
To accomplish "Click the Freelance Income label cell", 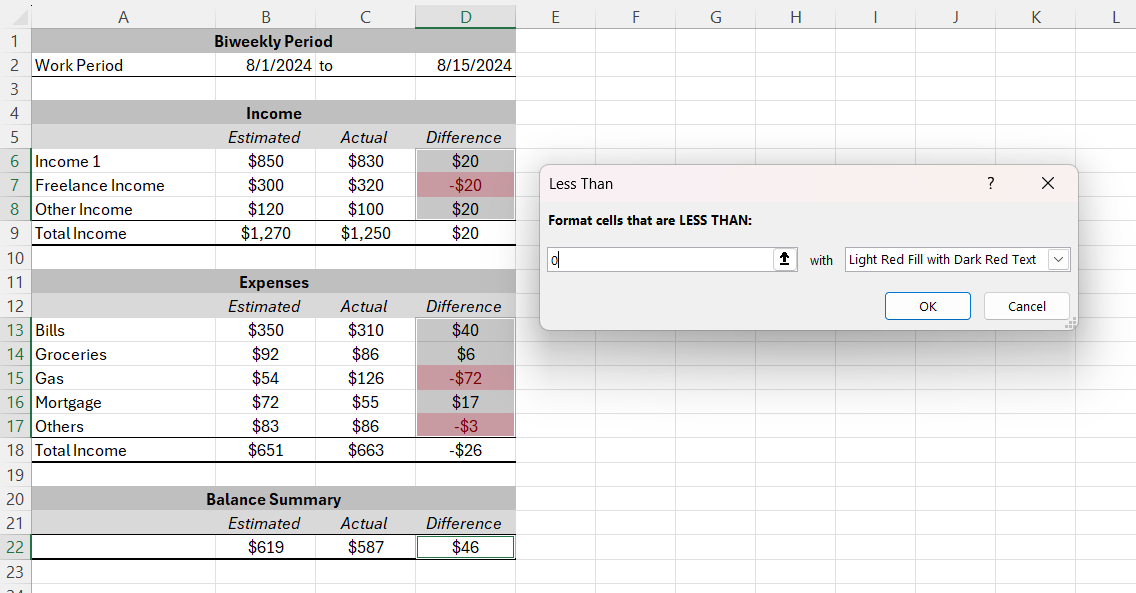I will pos(123,185).
